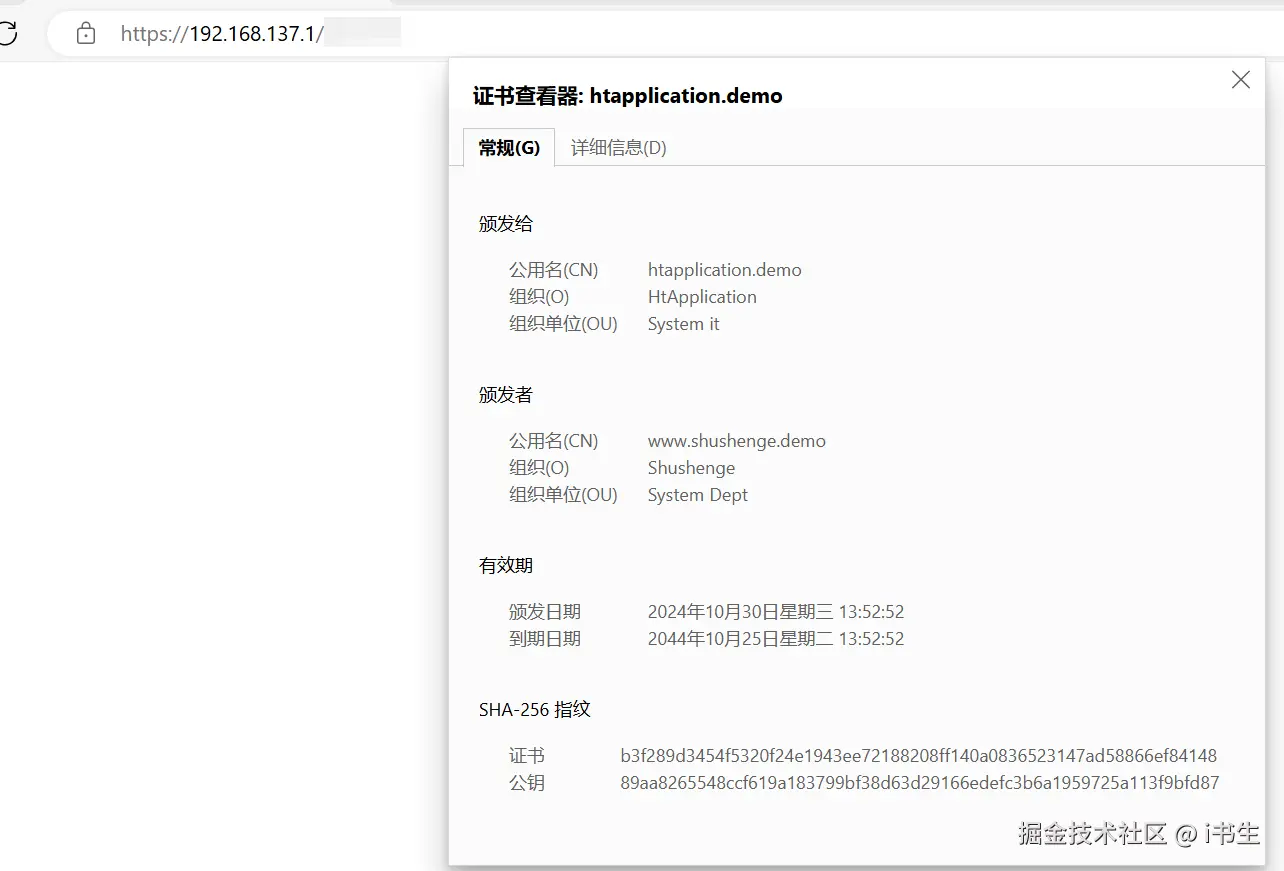The height and width of the screenshot is (871, 1284).
Task: Click the 颁发日期 label
Action: tap(545, 612)
